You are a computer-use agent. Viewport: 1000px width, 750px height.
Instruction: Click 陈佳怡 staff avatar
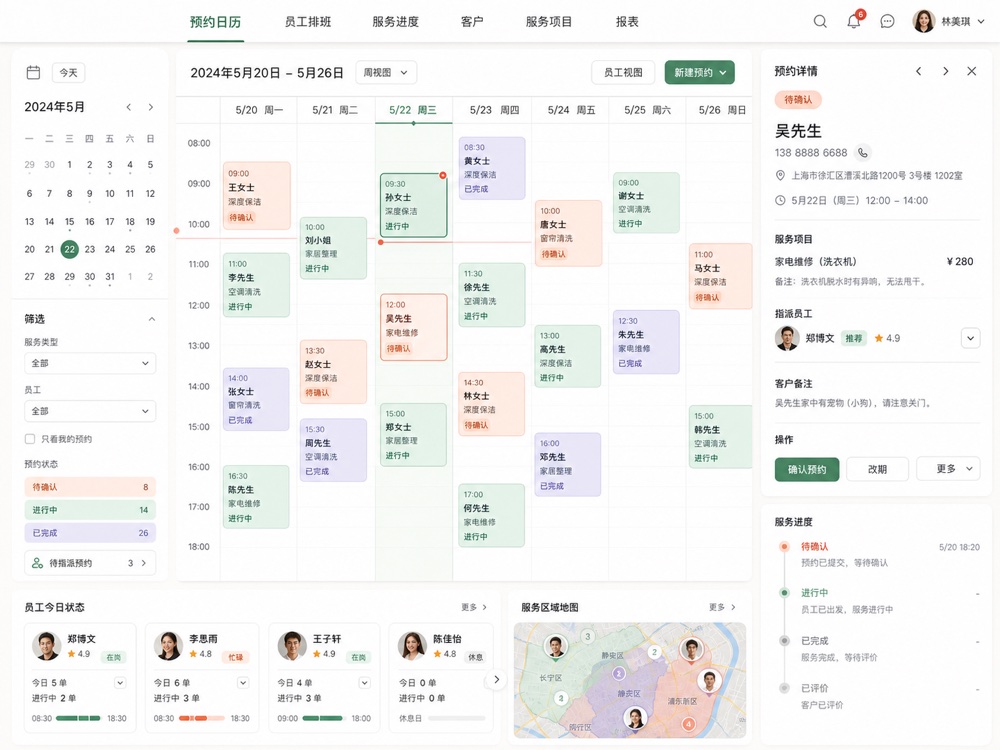[412, 646]
